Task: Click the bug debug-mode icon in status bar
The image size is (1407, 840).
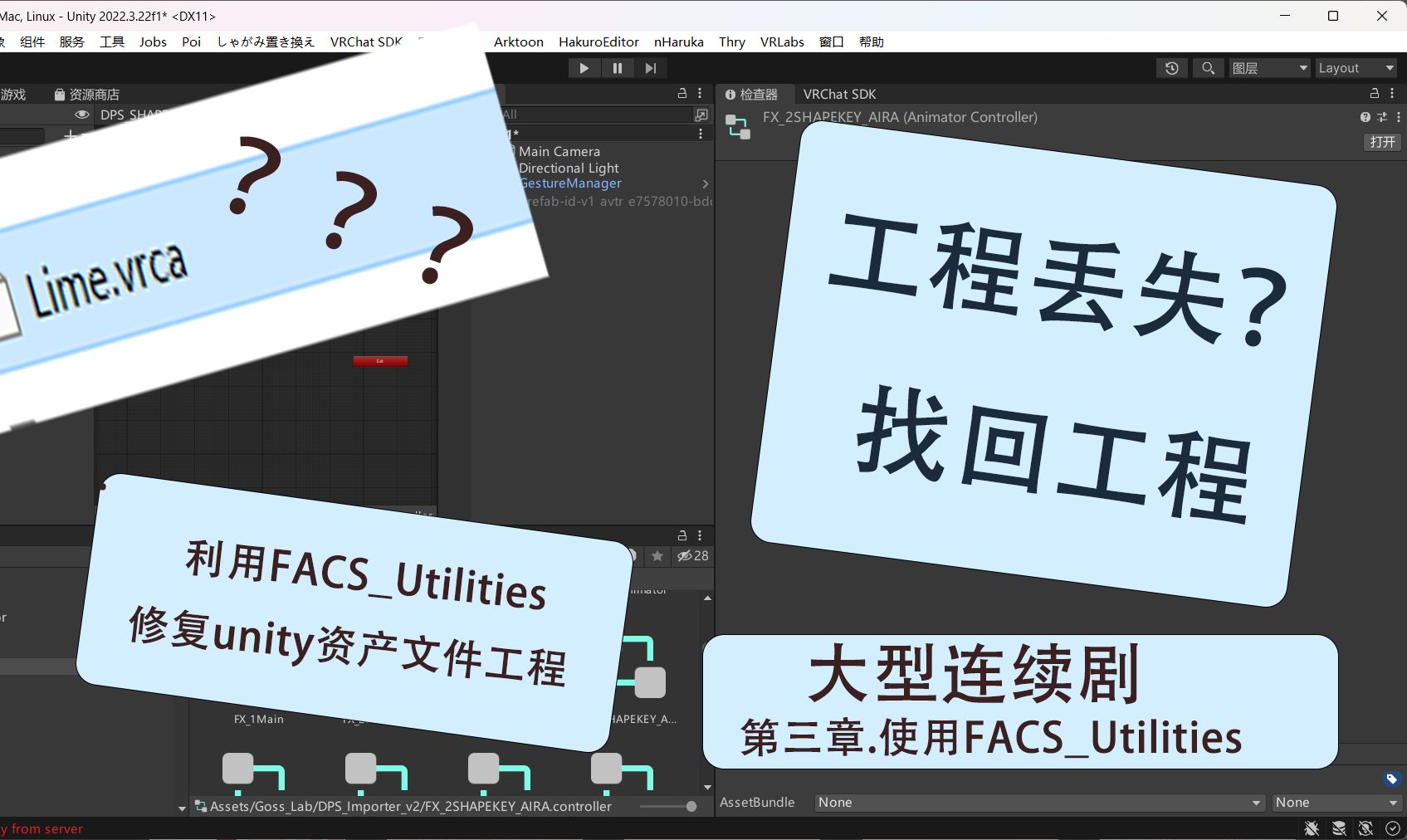Action: point(1312,828)
